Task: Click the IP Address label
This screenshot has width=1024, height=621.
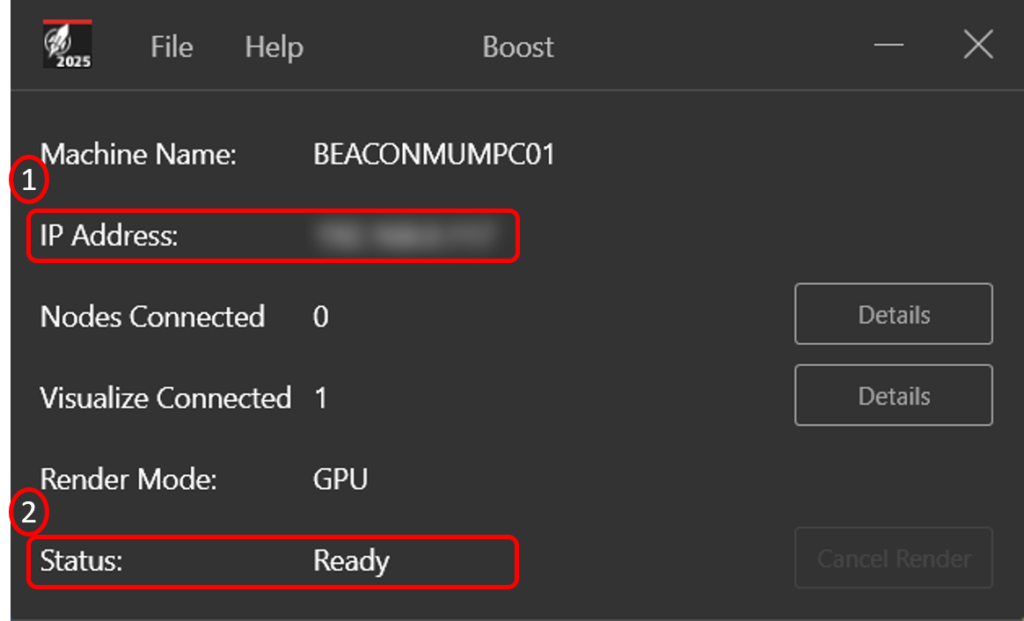Action: click(106, 236)
